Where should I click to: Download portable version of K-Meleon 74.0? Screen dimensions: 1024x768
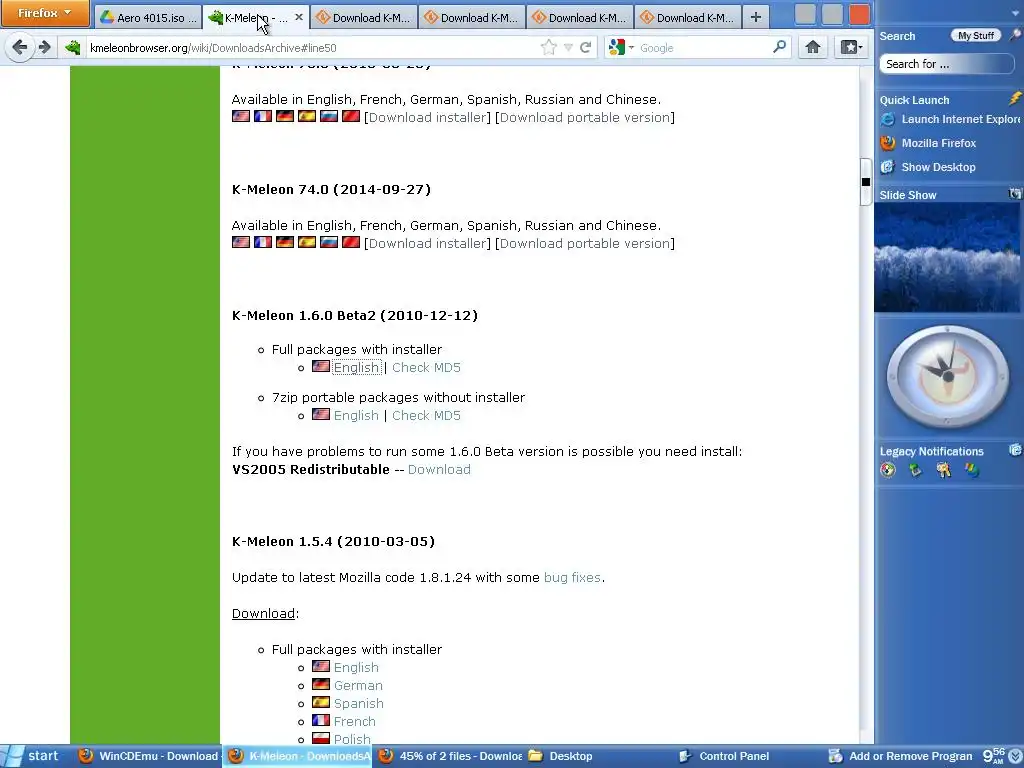click(x=585, y=244)
